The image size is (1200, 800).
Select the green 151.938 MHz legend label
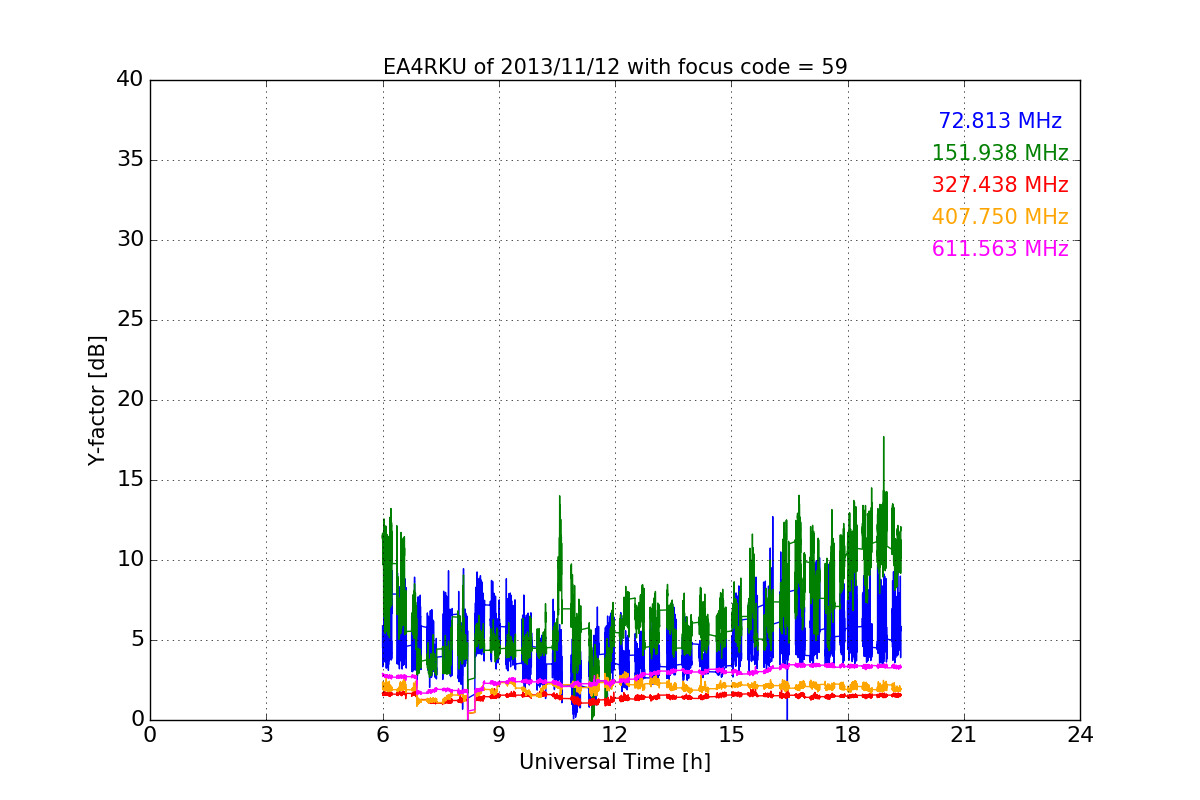point(1000,153)
